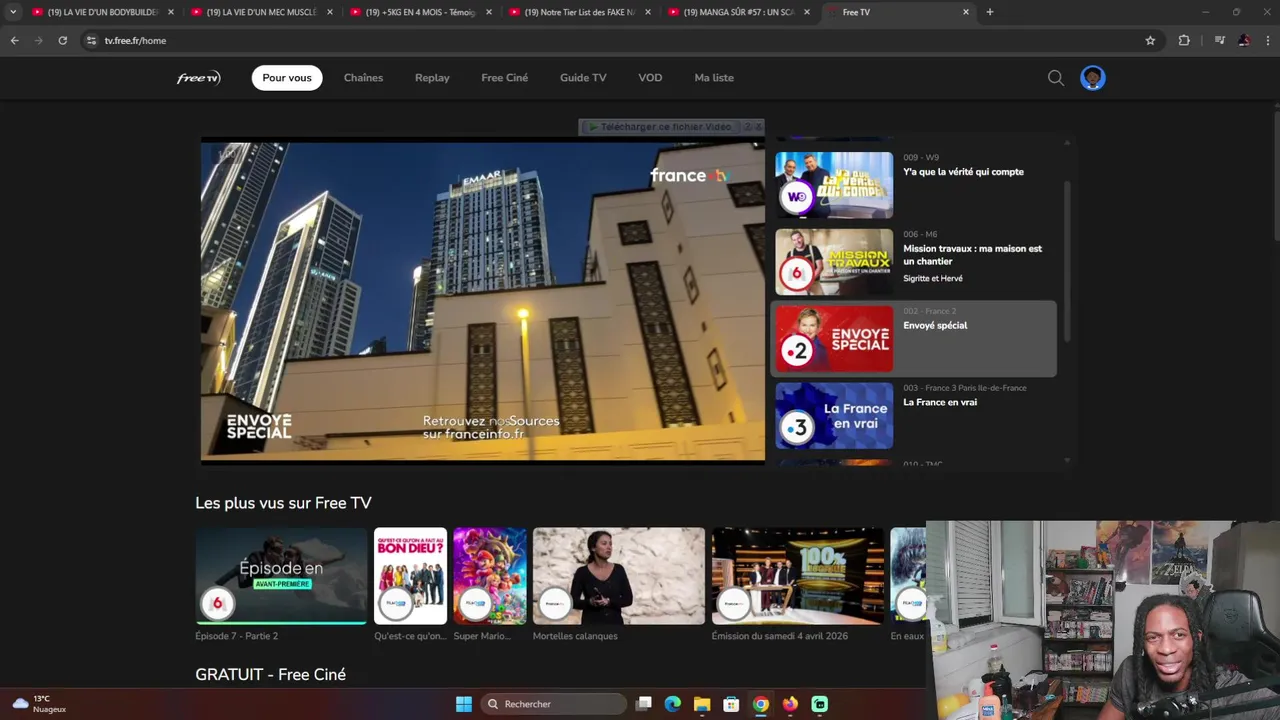This screenshot has height=720, width=1280.
Task: Open the Free Ciné section
Action: [x=504, y=78]
